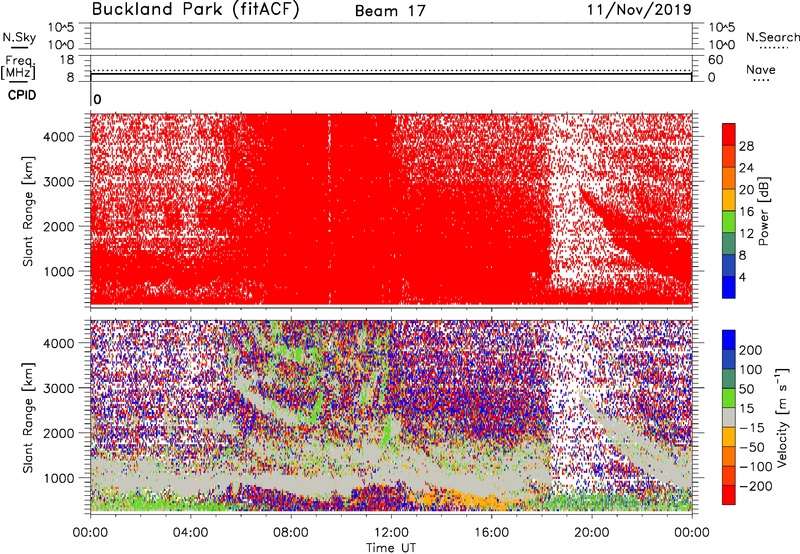Click the Power [dB] colorbar label
Screen dimensions: 800x554
tap(764, 211)
